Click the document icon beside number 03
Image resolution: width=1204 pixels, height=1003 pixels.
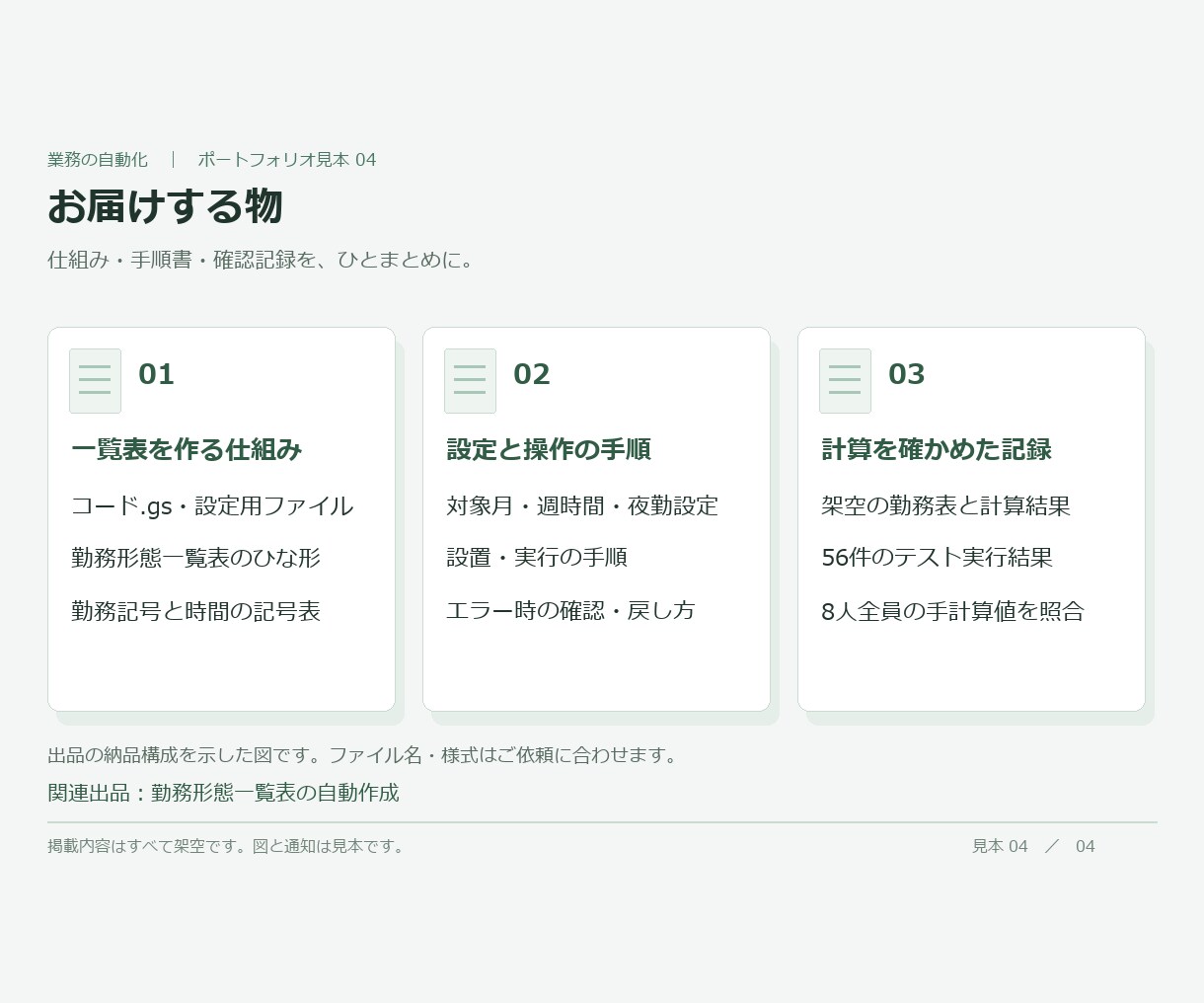(845, 380)
